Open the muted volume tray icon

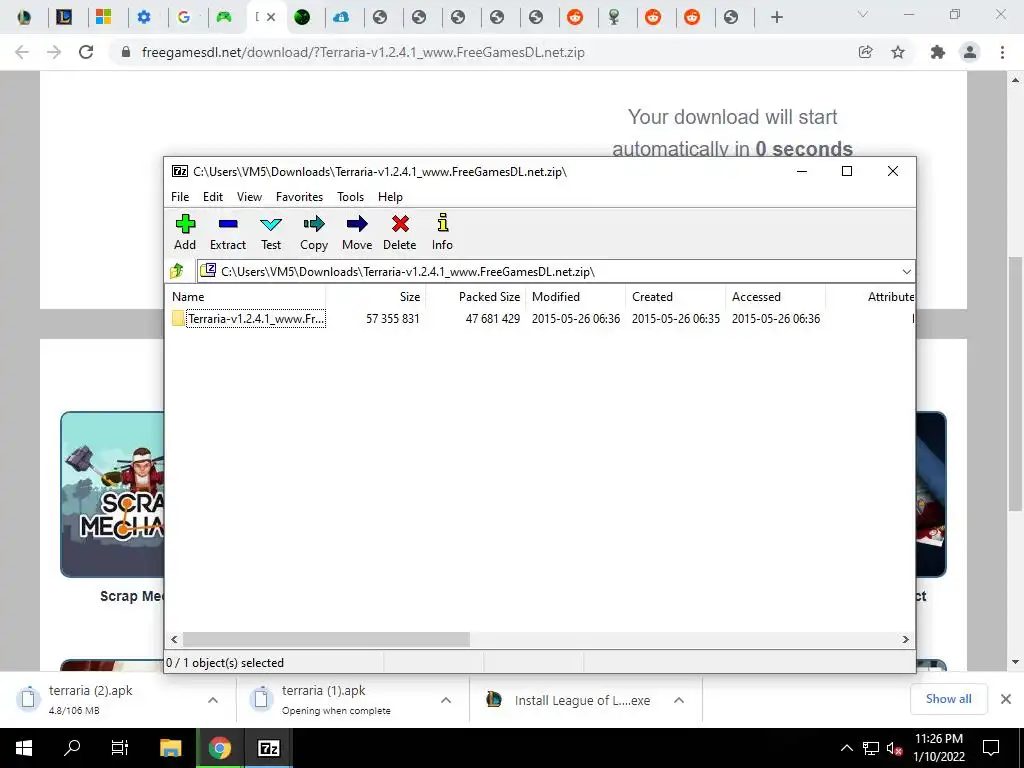895,748
